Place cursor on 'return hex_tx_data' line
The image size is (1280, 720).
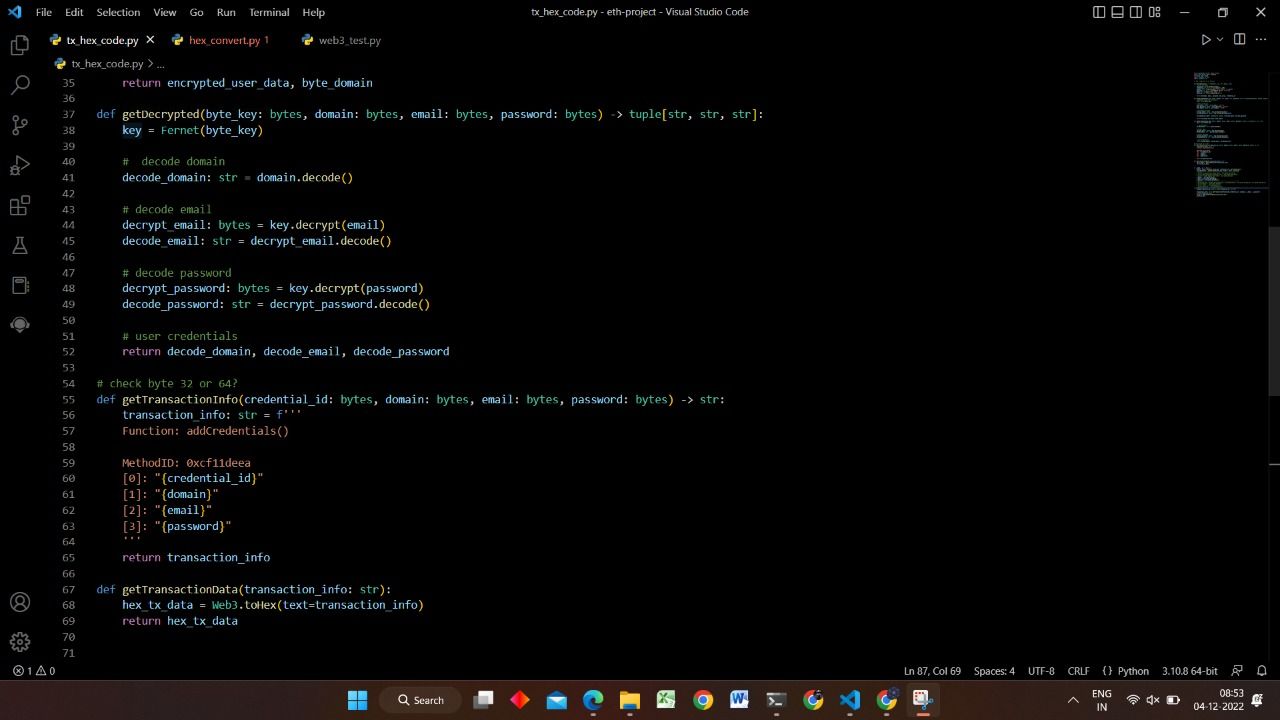[x=180, y=621]
